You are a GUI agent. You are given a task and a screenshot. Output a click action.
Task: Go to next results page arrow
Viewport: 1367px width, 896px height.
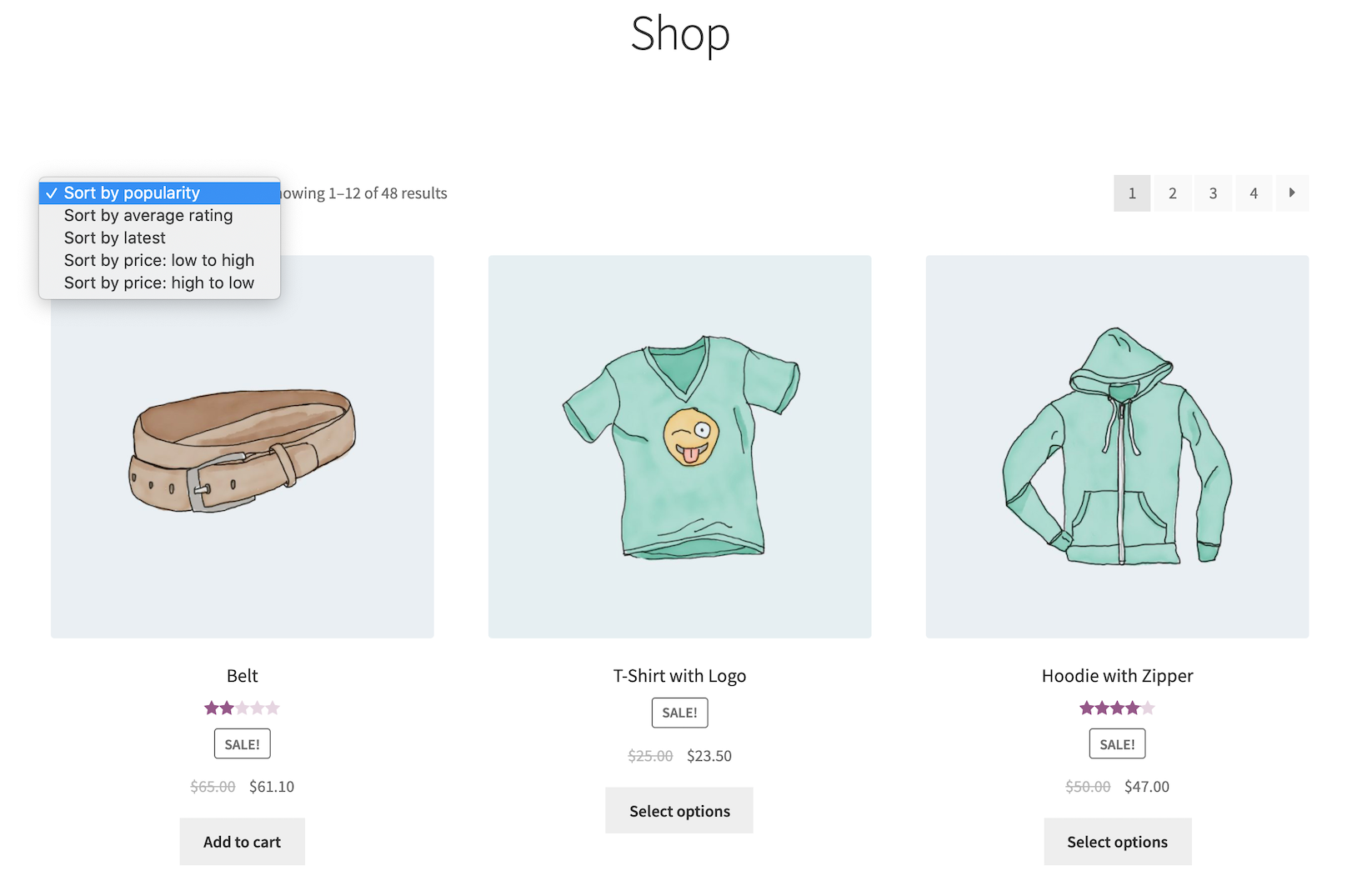pos(1291,193)
